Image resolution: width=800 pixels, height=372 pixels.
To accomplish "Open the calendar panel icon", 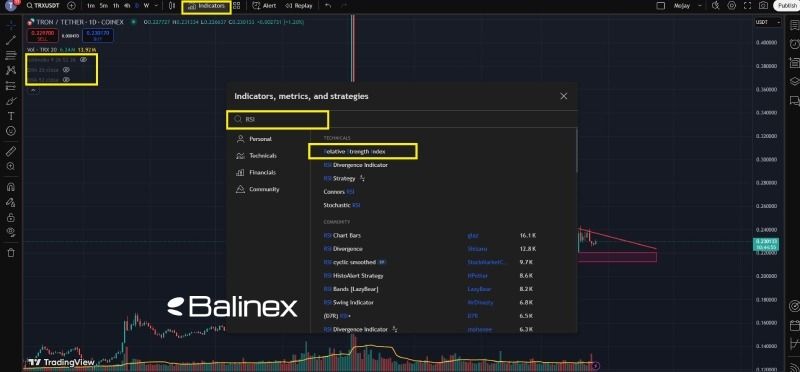I will [794, 326].
